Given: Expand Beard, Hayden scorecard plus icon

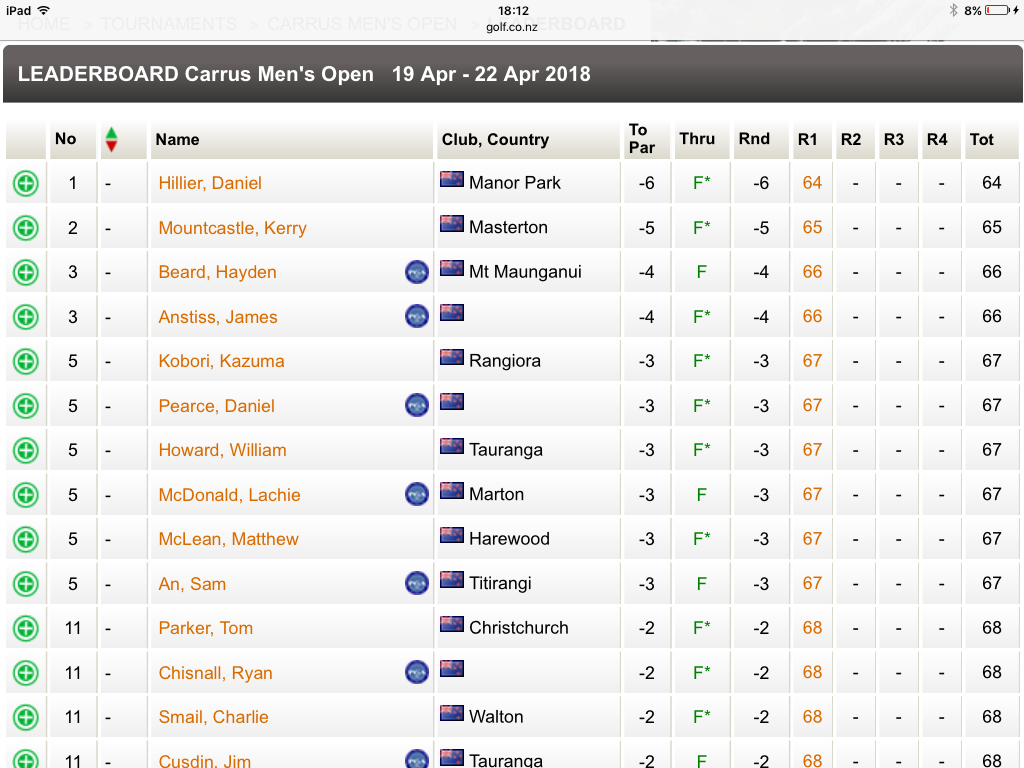Looking at the screenshot, I should pyautogui.click(x=26, y=272).
